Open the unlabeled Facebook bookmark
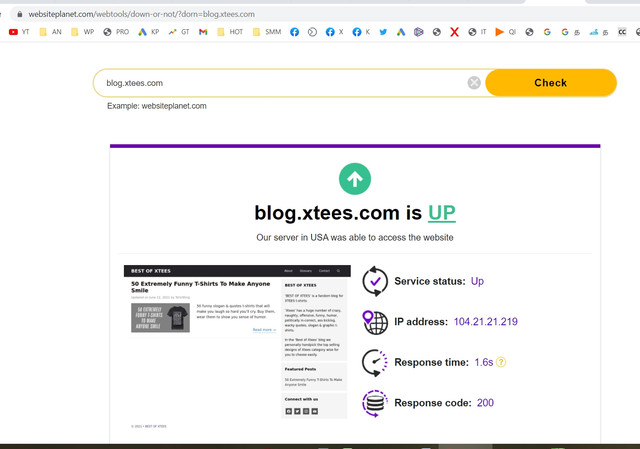The image size is (640, 449). tap(294, 32)
